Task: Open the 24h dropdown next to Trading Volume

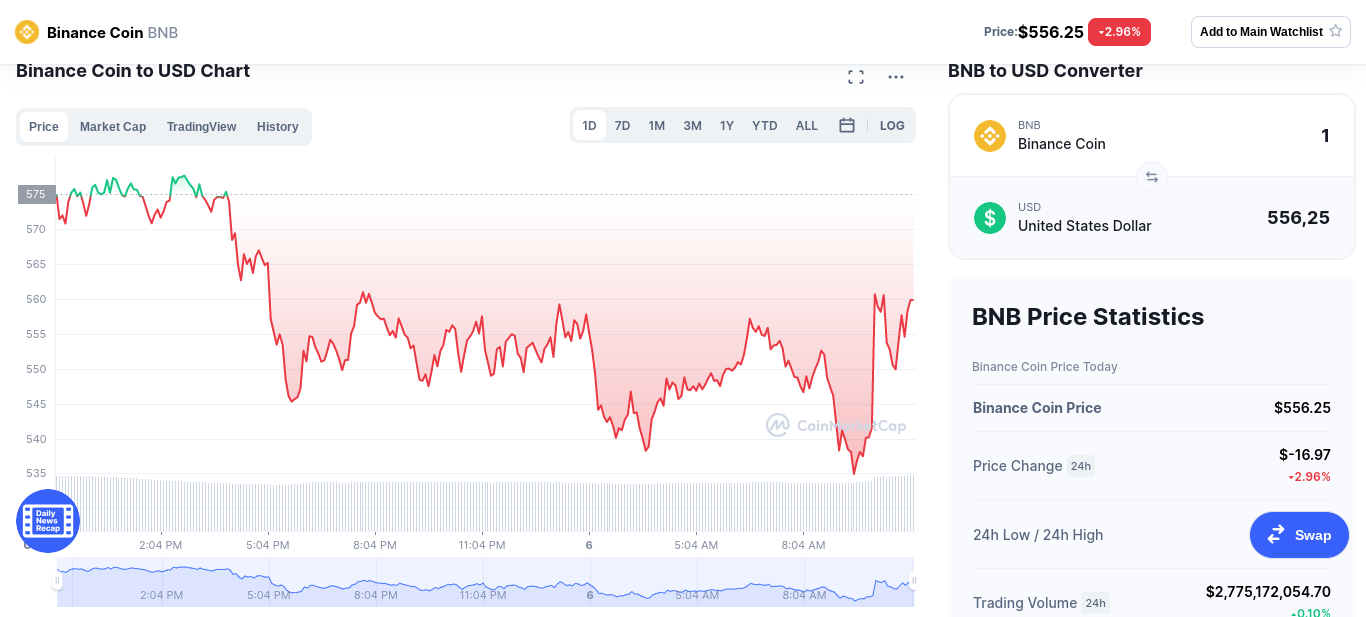Action: 1096,603
